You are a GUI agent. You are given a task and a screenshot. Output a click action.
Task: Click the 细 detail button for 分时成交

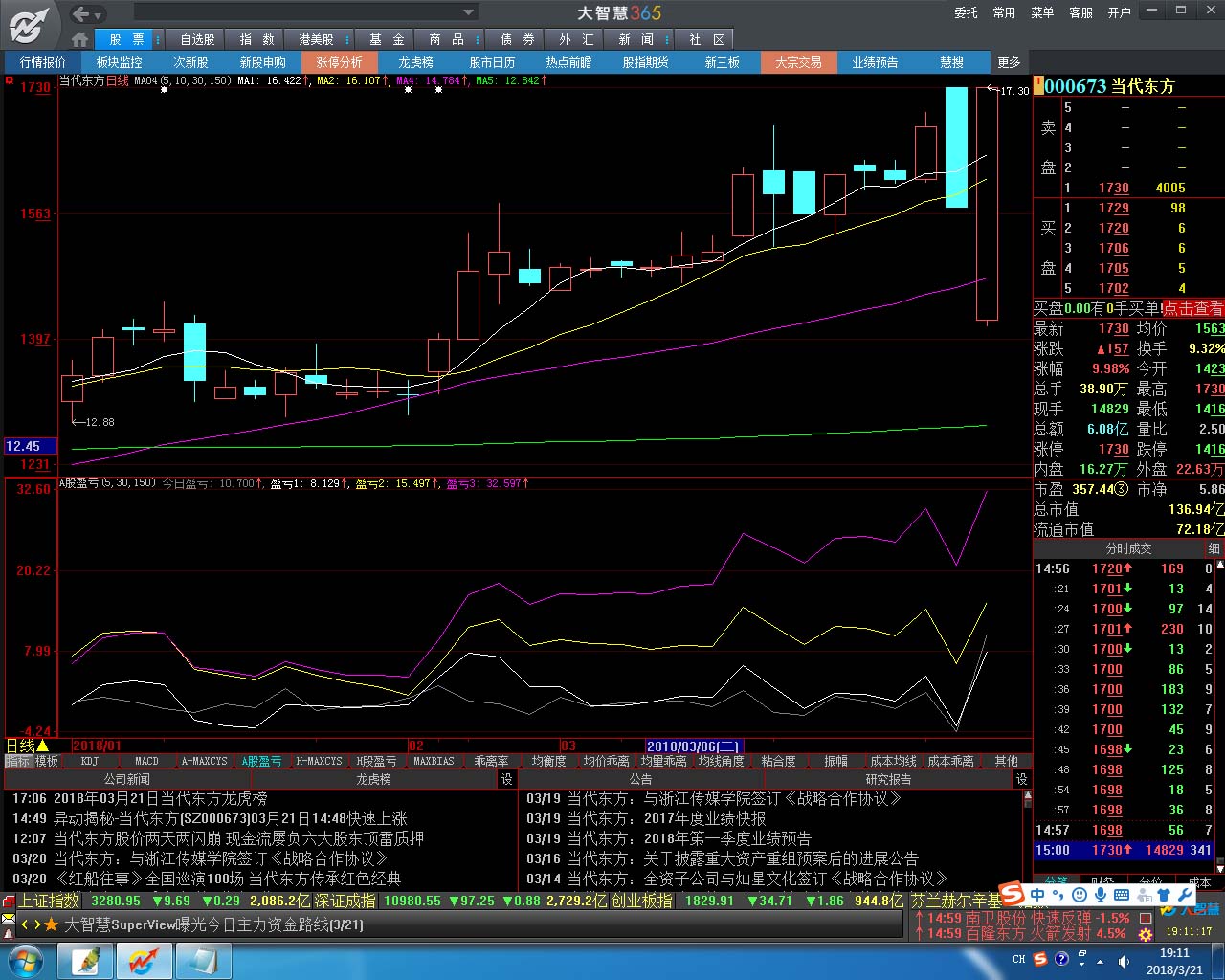coord(1214,548)
